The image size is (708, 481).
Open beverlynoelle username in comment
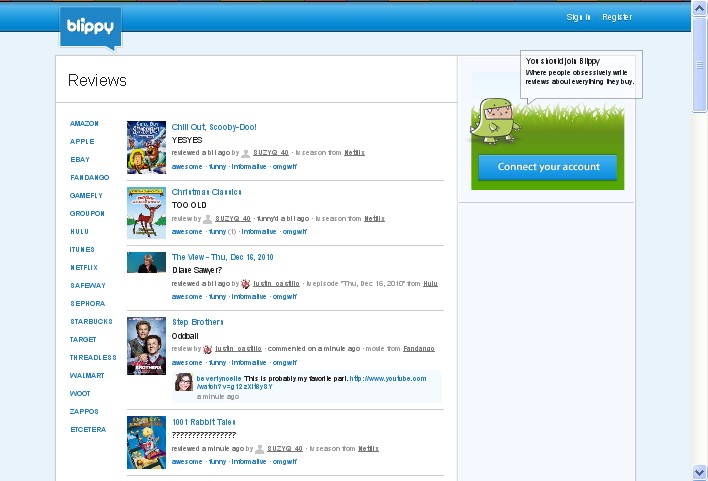click(219, 378)
